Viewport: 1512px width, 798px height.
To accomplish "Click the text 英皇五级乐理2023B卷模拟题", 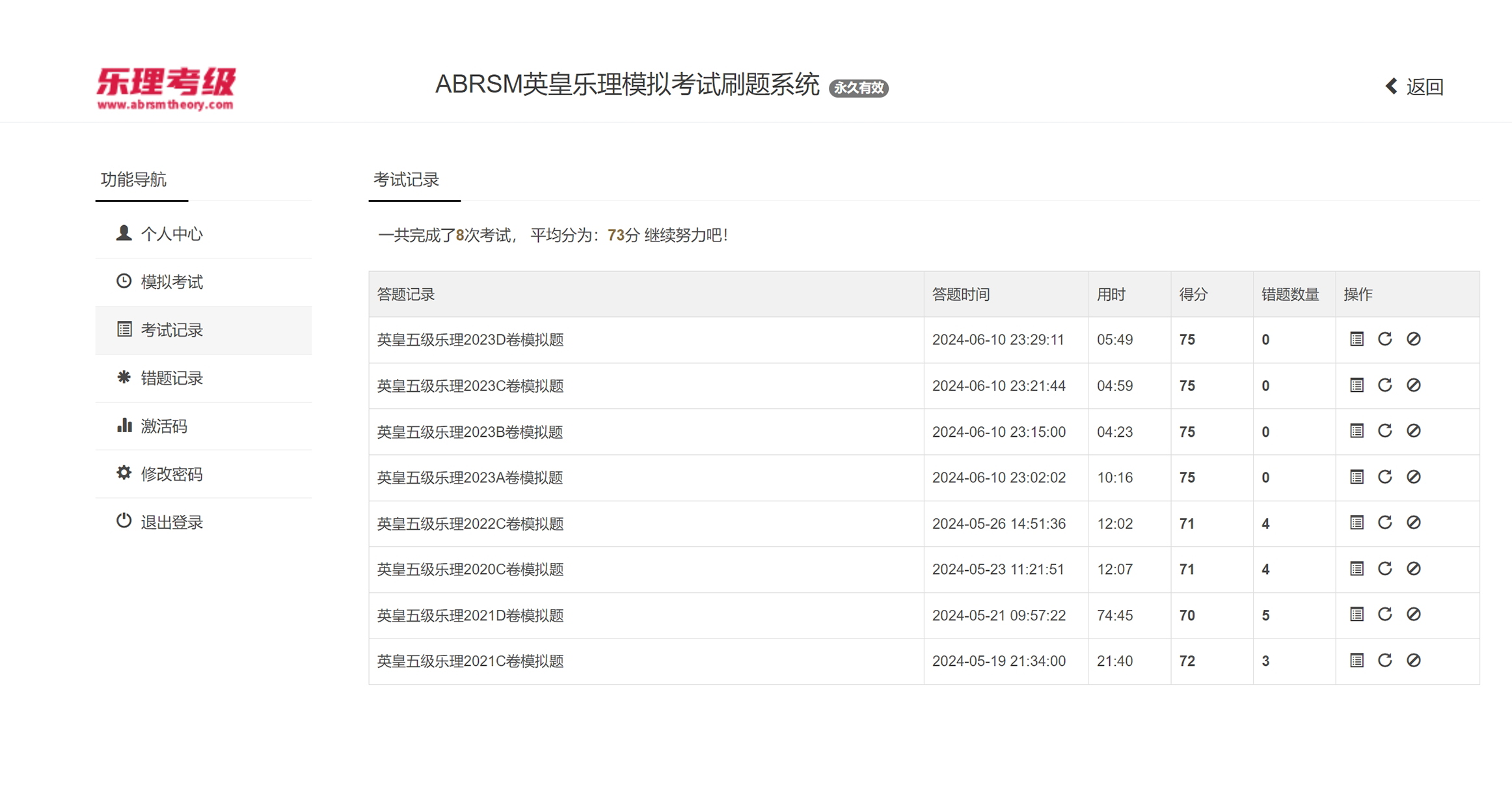I will (470, 432).
